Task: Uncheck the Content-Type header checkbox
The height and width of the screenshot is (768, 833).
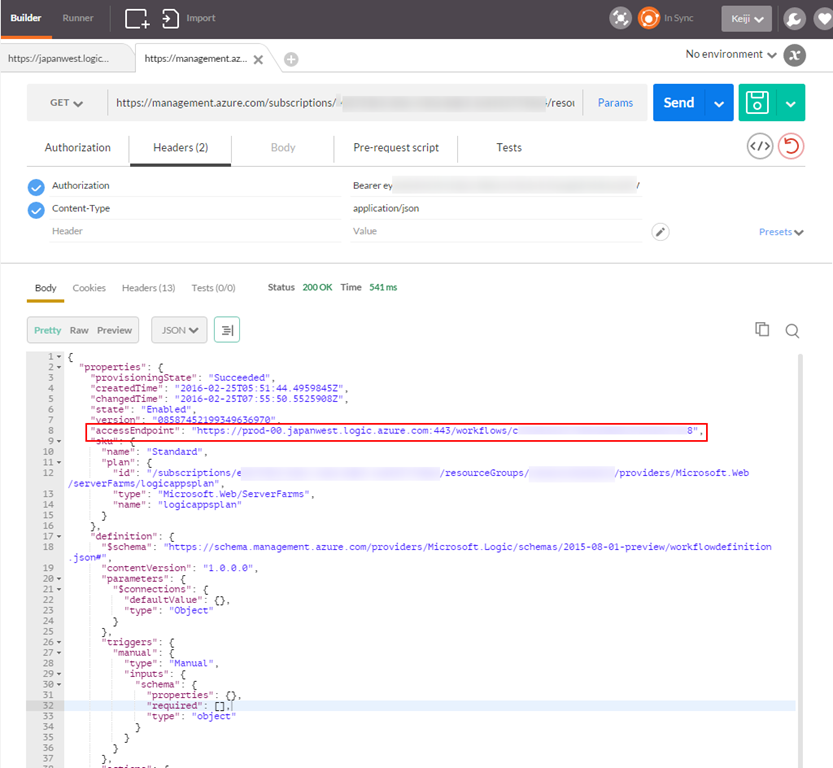Action: [37, 209]
